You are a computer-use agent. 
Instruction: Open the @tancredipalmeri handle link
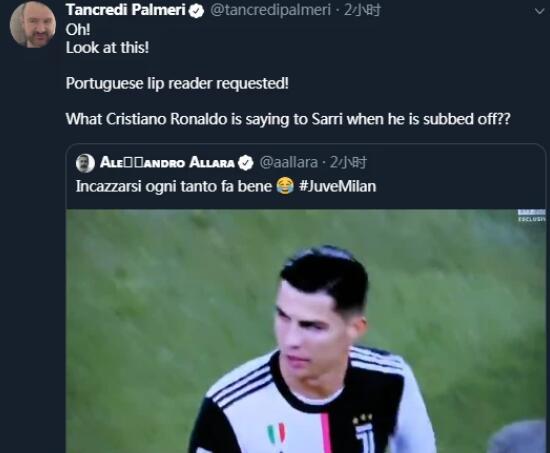tap(270, 10)
